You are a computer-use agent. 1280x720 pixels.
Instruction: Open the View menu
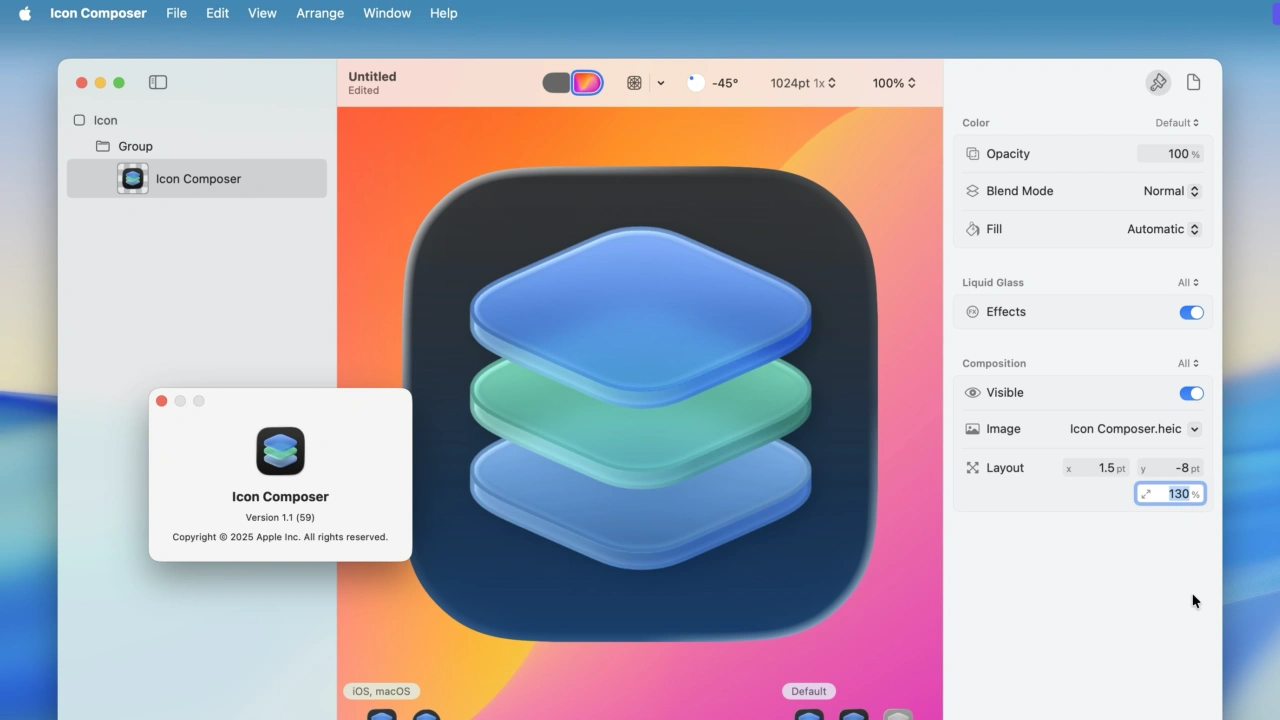pyautogui.click(x=262, y=13)
